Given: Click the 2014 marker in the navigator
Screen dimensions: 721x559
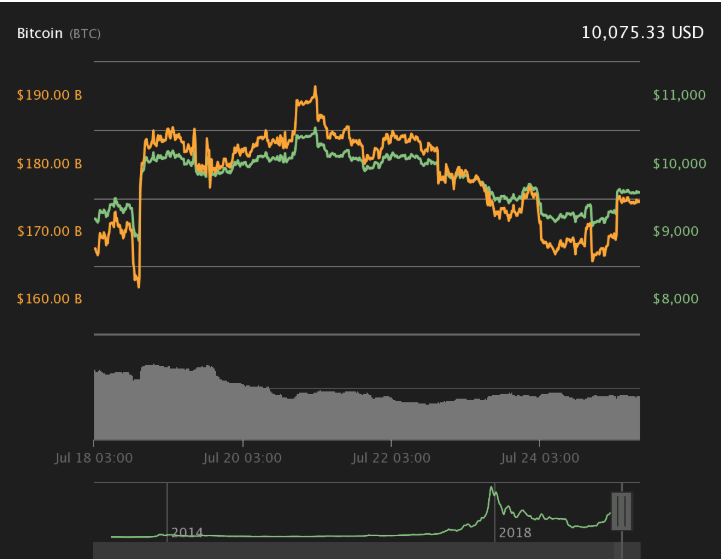Looking at the screenshot, I should [x=186, y=532].
